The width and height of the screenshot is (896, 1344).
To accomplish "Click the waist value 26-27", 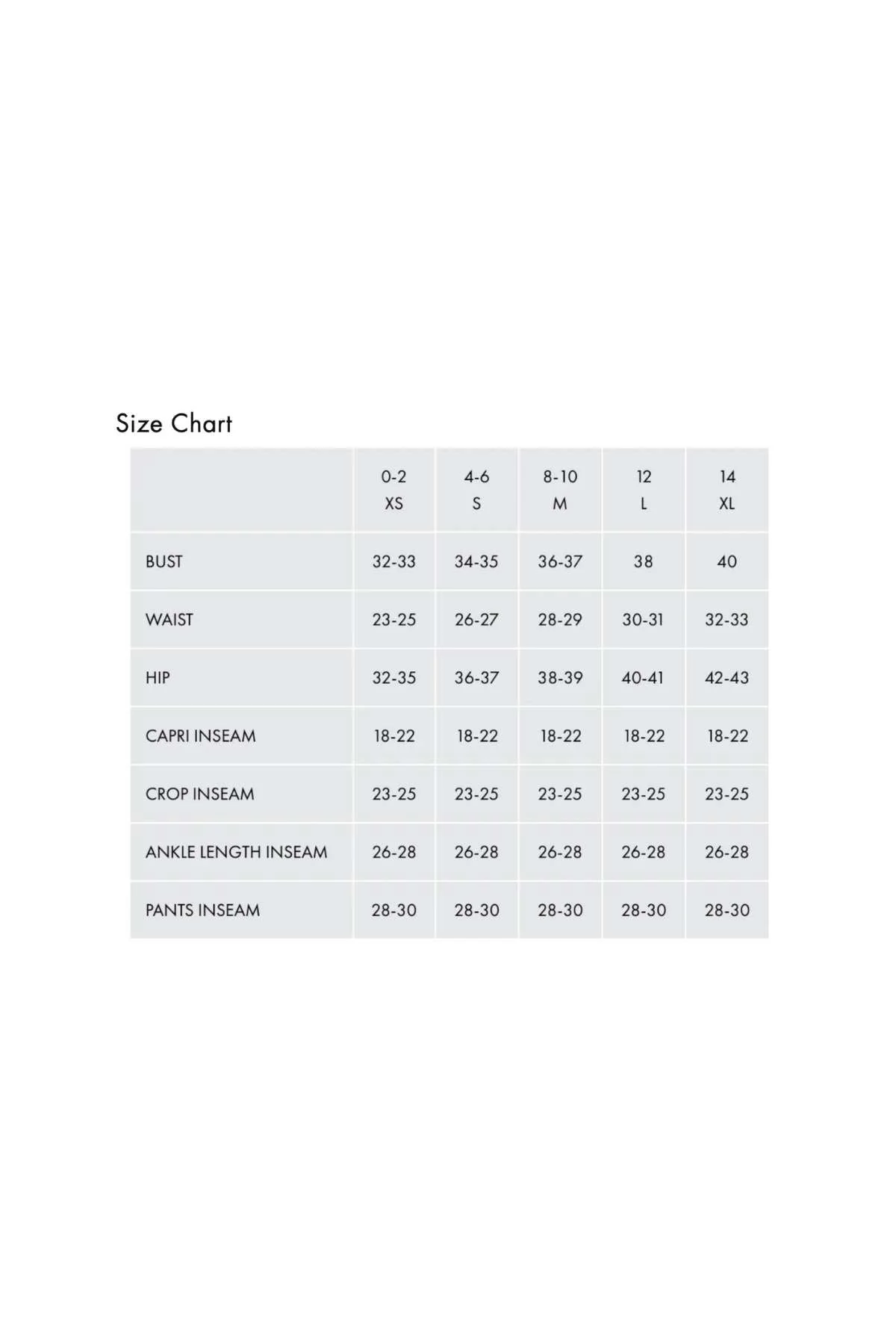I will point(476,620).
